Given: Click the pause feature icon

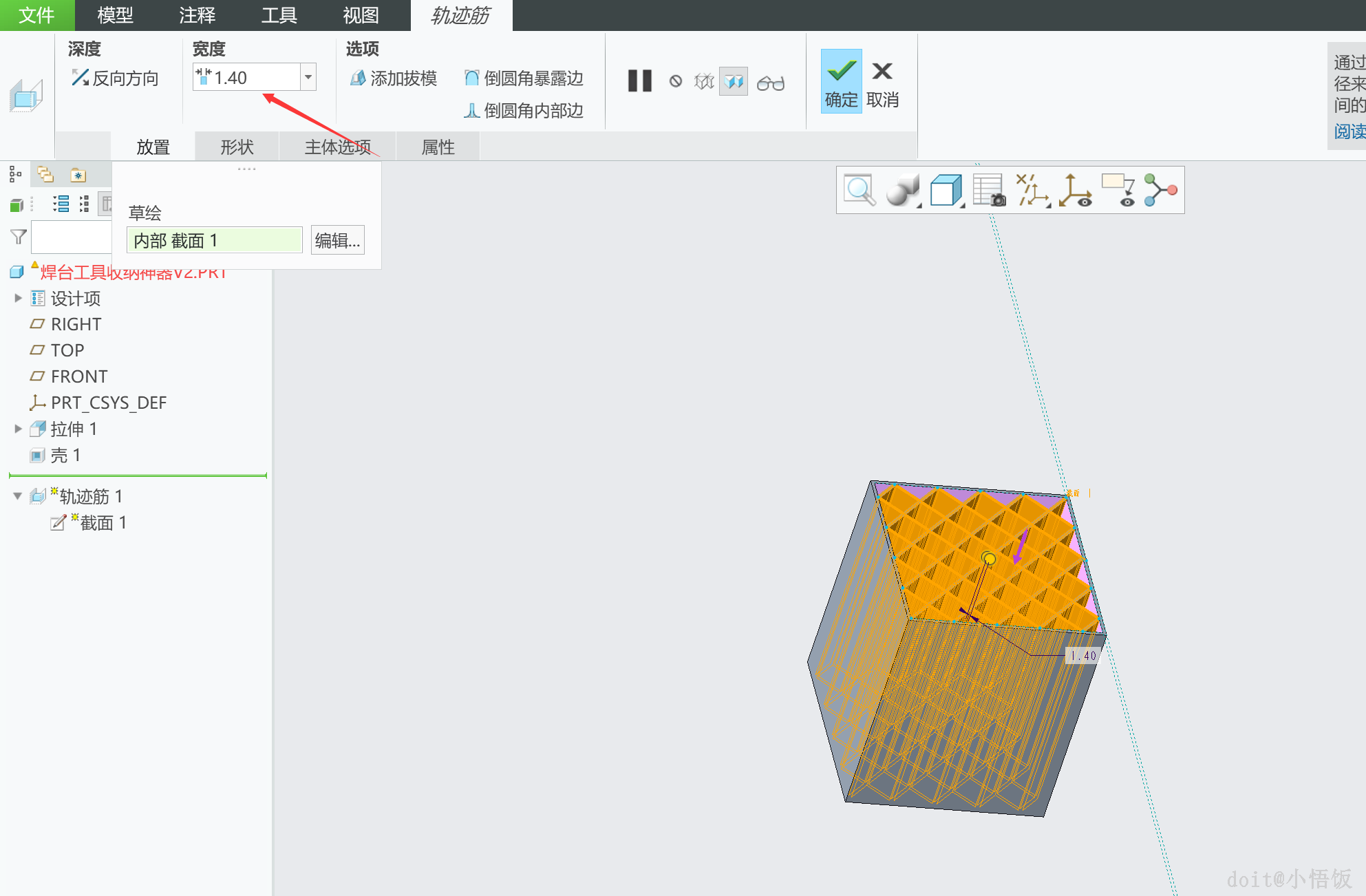Looking at the screenshot, I should pyautogui.click(x=639, y=81).
